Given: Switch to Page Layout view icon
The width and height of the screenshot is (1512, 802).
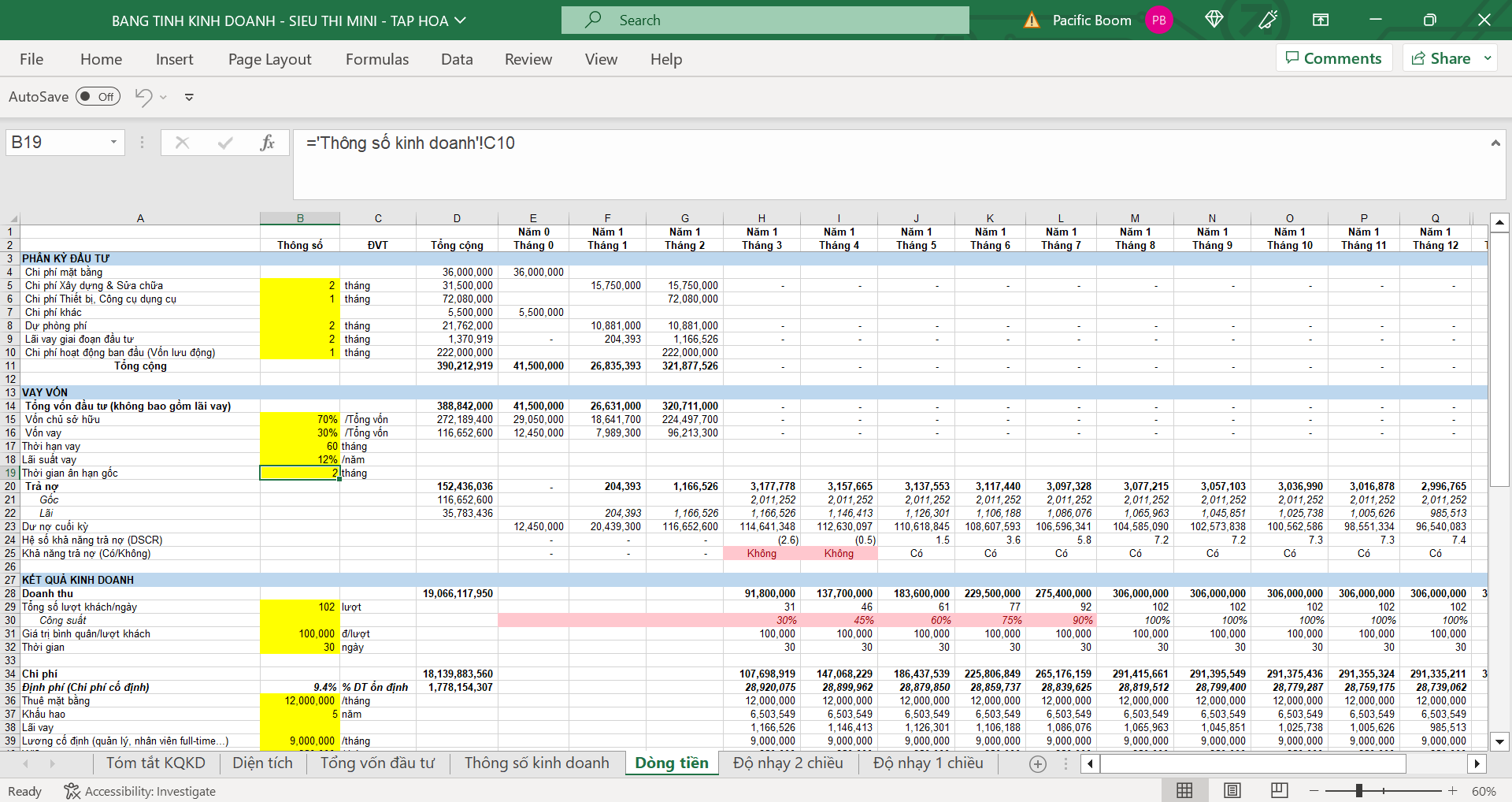Looking at the screenshot, I should [1232, 790].
